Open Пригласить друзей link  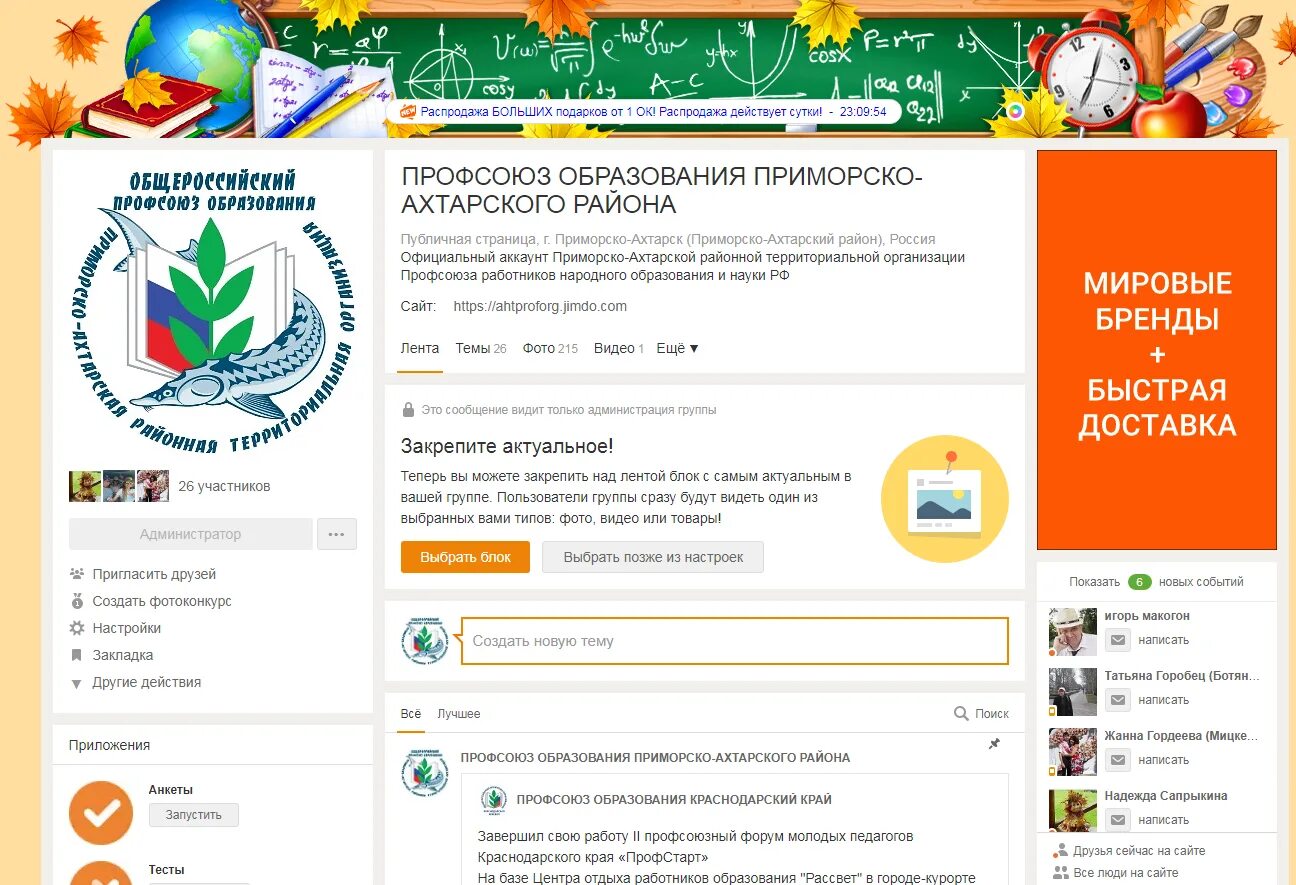[x=154, y=574]
